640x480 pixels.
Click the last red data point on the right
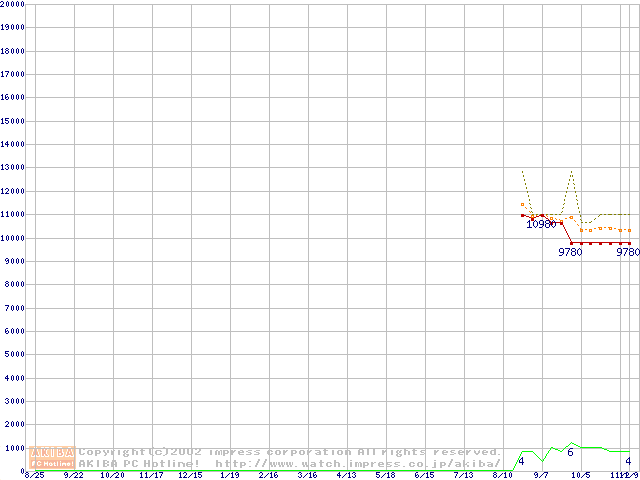[x=629, y=243]
